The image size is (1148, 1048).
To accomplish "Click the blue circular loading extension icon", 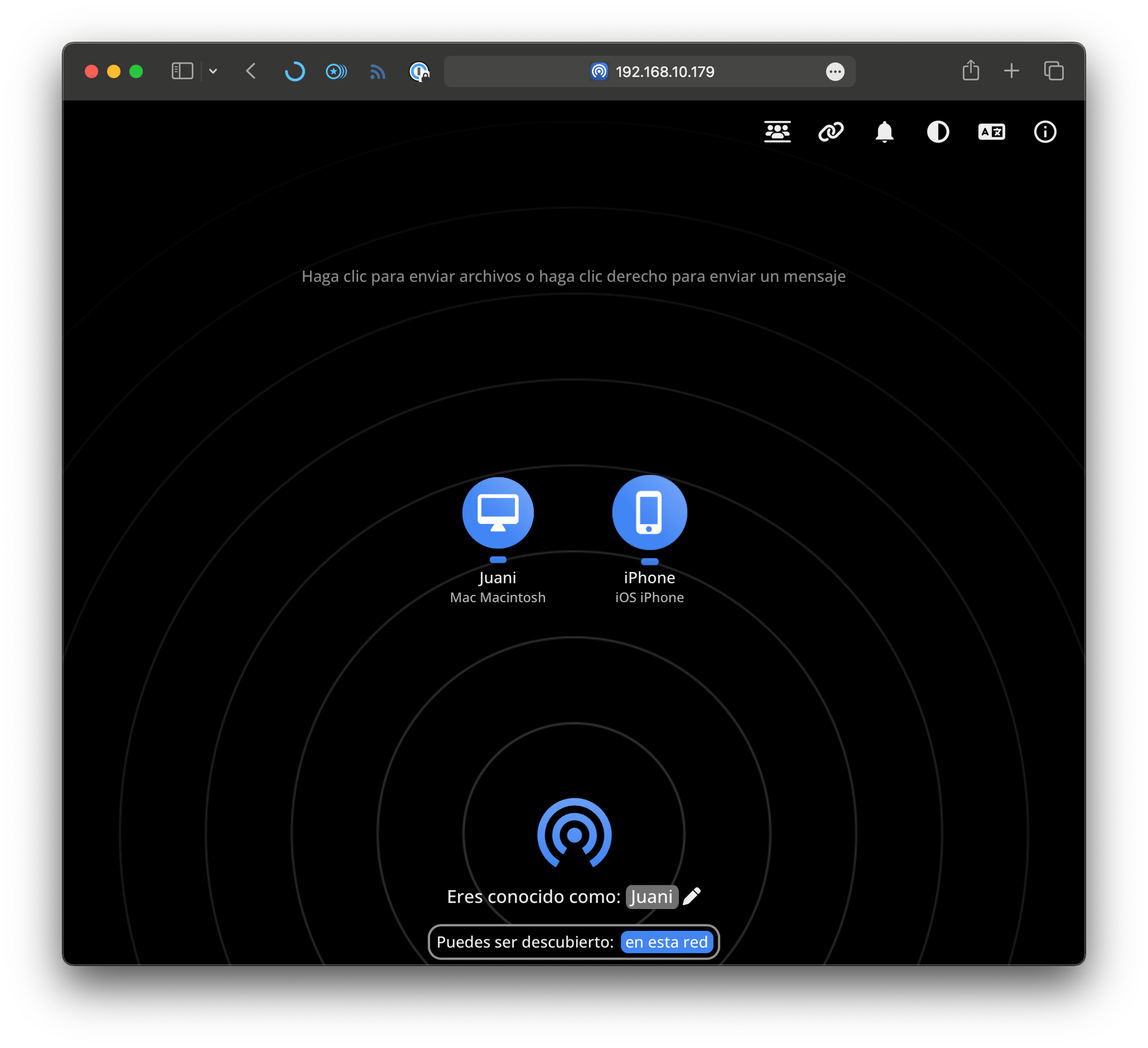I will (294, 71).
